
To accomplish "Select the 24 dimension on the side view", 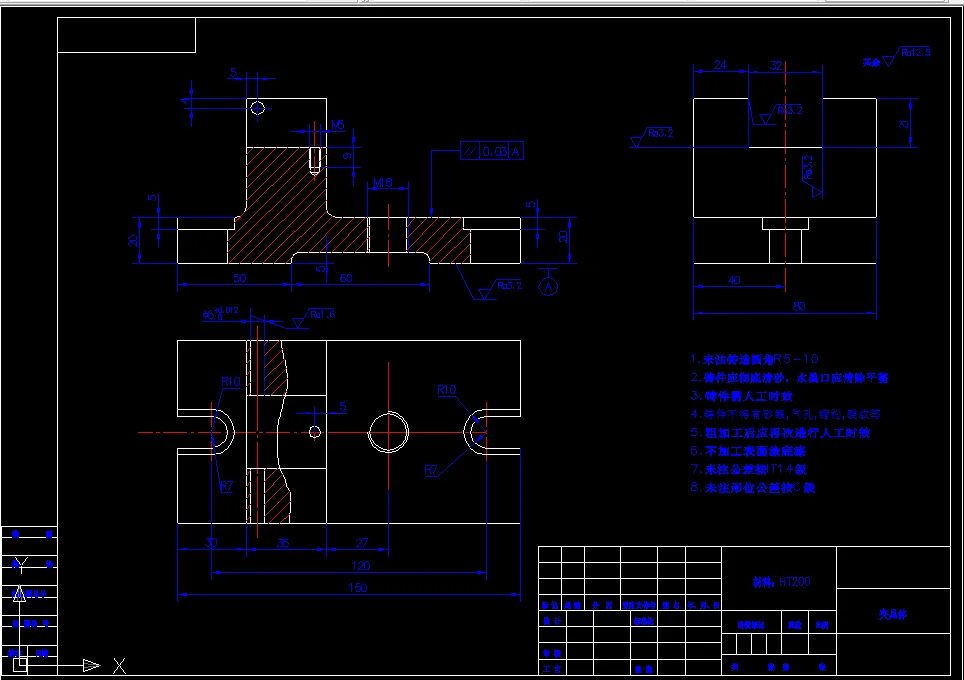I will (720, 65).
